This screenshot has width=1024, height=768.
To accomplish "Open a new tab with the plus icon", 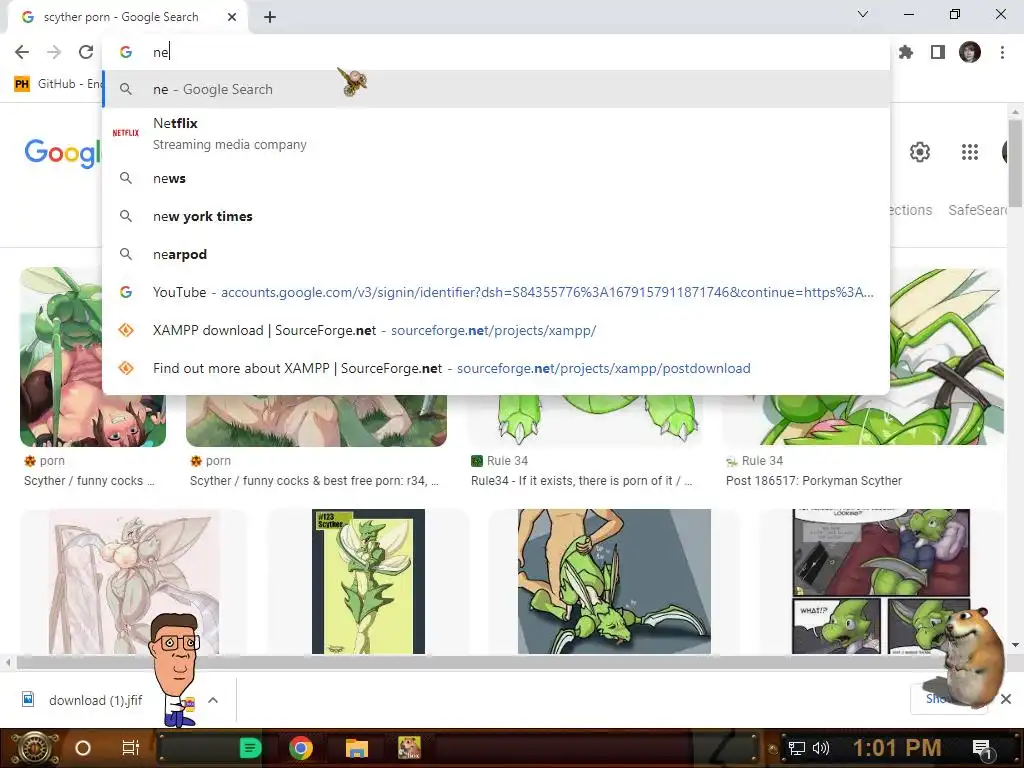I will coord(270,17).
